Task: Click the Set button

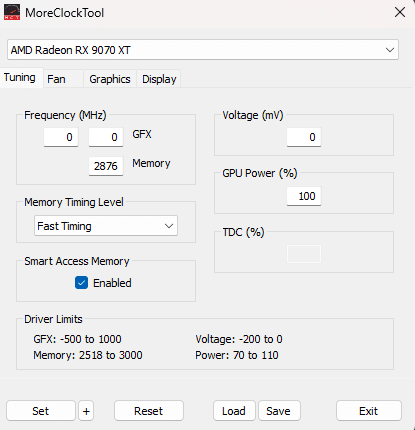Action: [x=41, y=411]
